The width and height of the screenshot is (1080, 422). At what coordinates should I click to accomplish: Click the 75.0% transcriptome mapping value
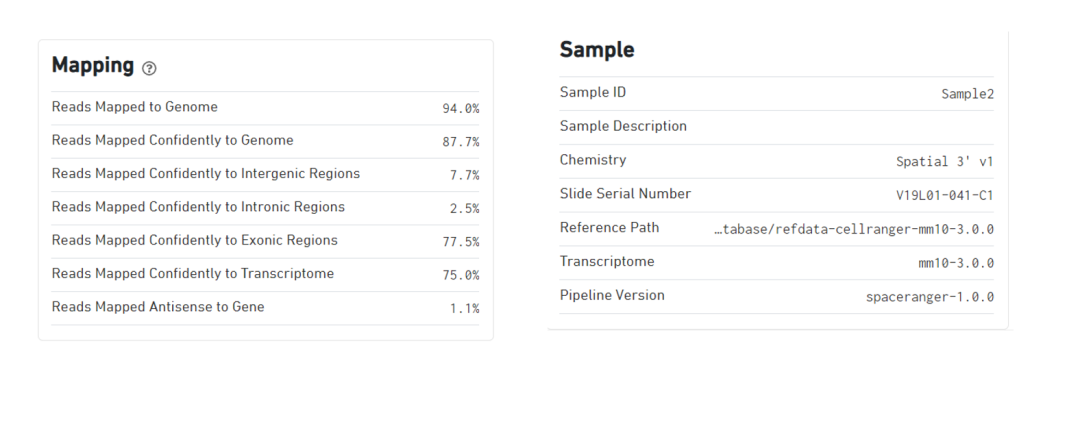[x=460, y=275]
